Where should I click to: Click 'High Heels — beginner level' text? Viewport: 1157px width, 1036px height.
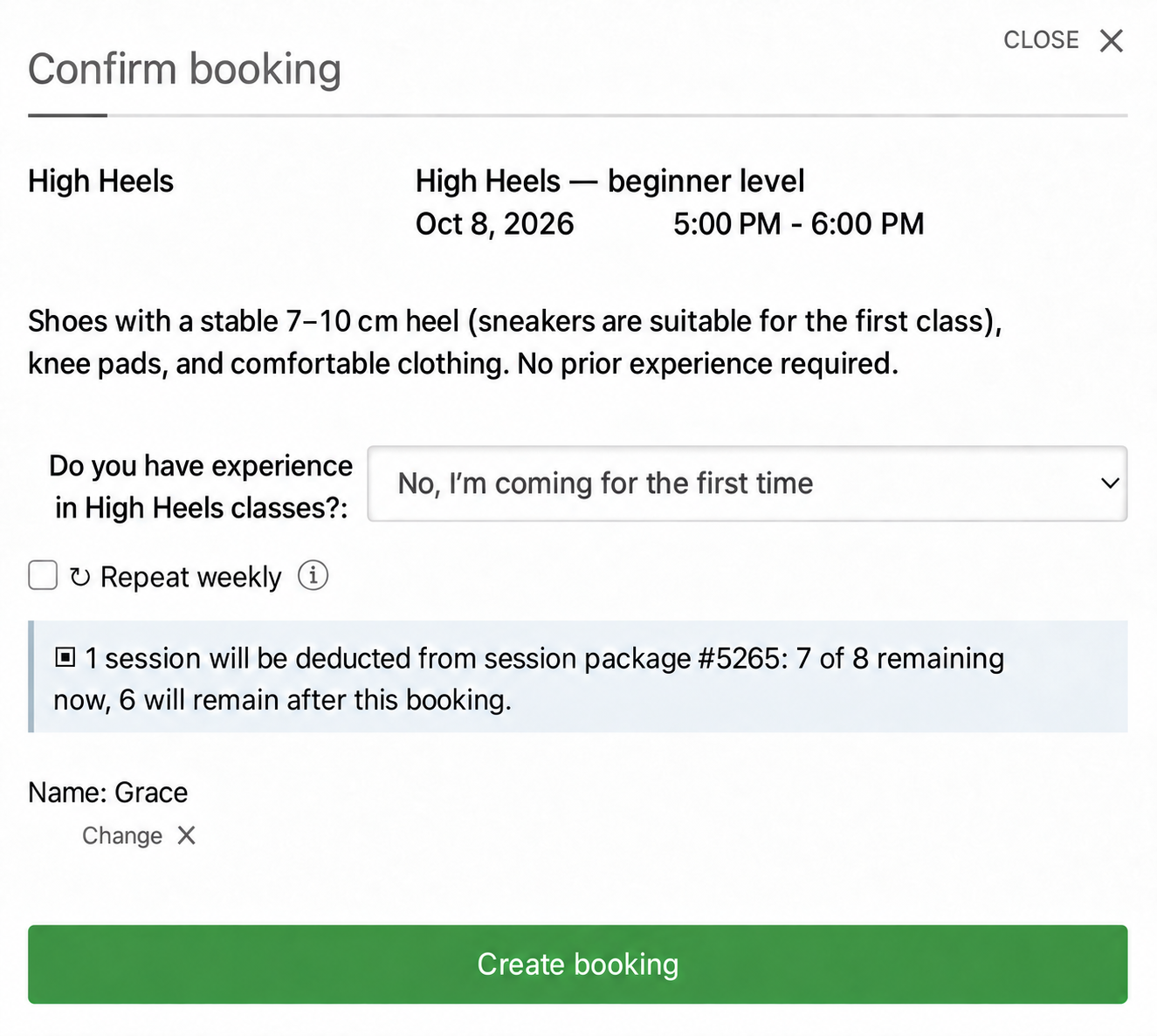pos(609,181)
